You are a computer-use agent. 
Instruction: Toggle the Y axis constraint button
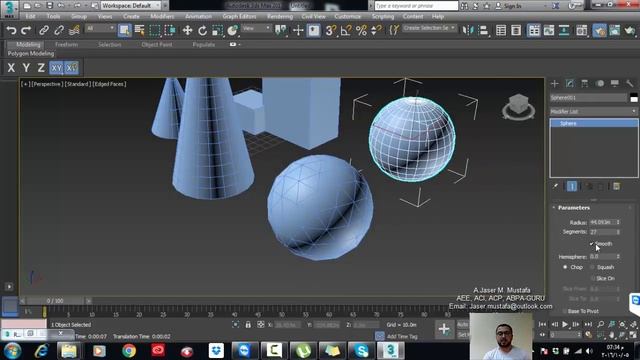click(x=26, y=68)
